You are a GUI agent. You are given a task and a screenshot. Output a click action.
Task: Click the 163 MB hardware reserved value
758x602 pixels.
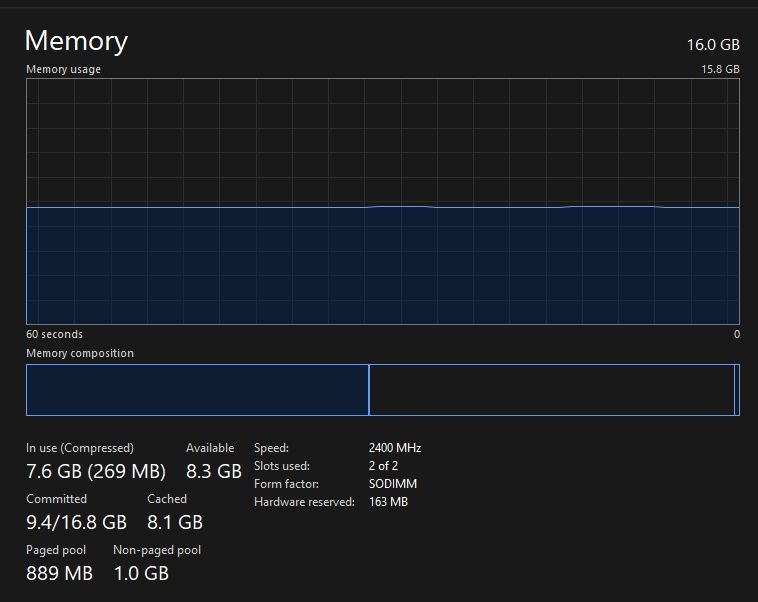388,502
